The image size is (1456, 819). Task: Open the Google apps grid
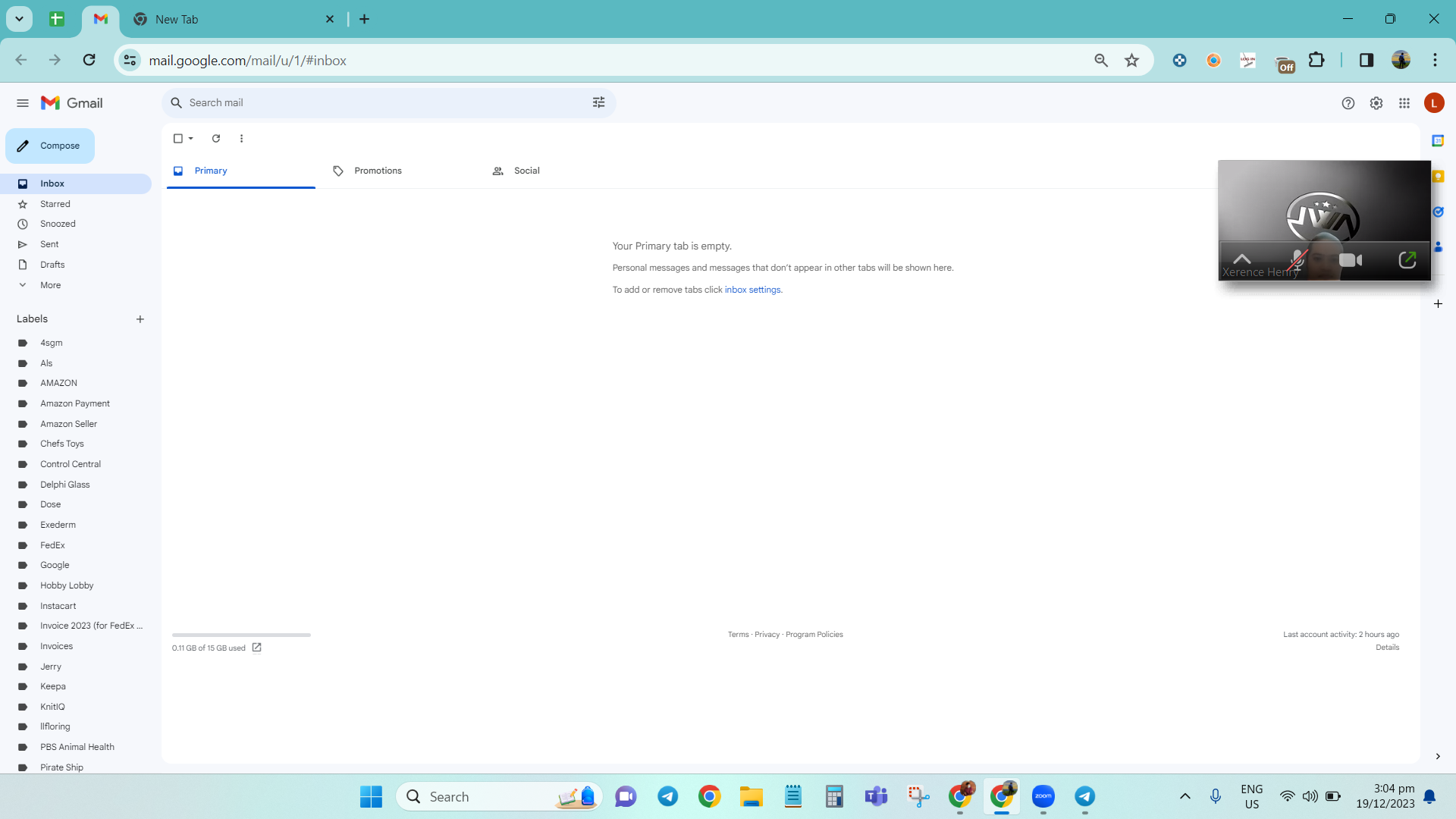coord(1404,103)
